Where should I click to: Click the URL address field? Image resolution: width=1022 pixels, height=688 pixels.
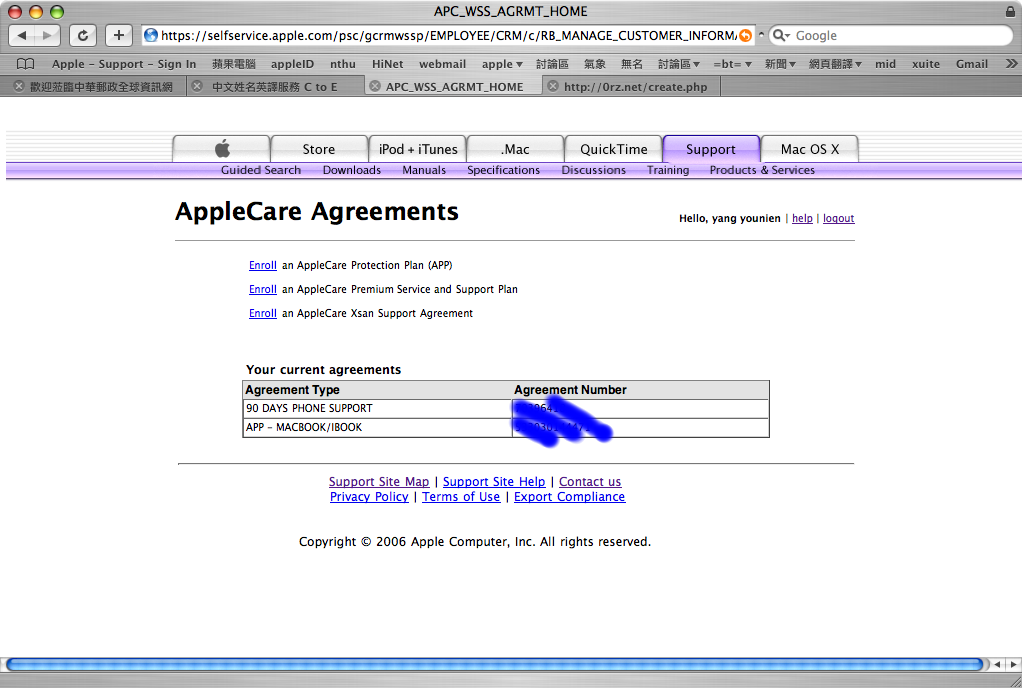point(448,35)
